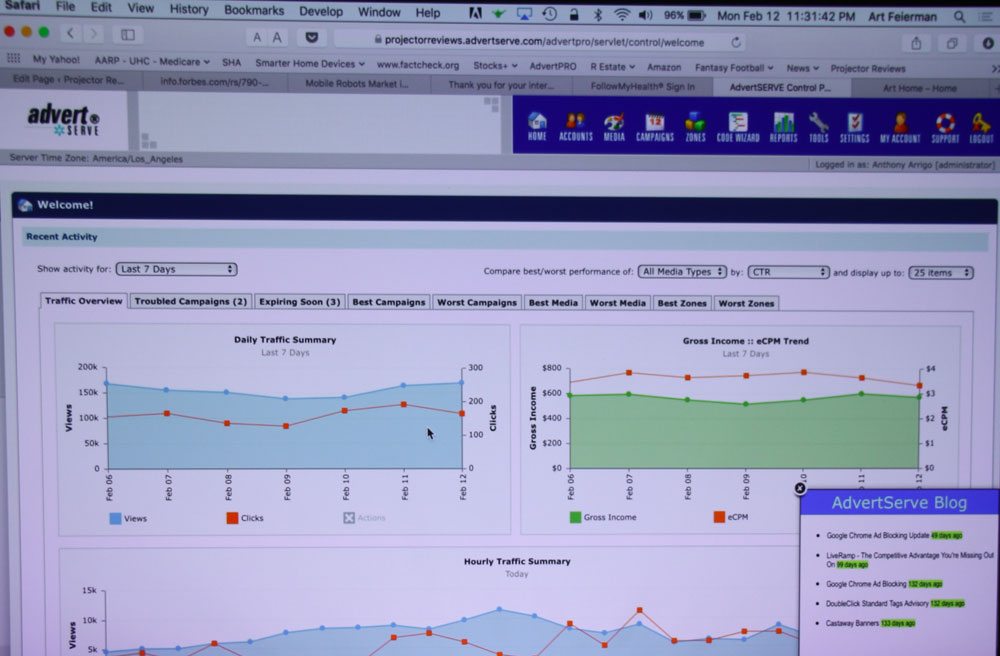
Task: Click the Safari Share button
Action: point(916,43)
